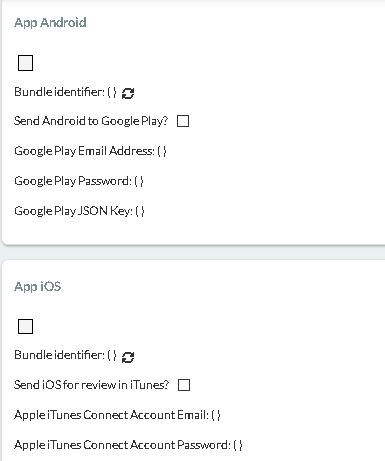Viewport: 385px width, 461px height.
Task: Enable Send Android to Google Play checkbox
Action: [183, 121]
